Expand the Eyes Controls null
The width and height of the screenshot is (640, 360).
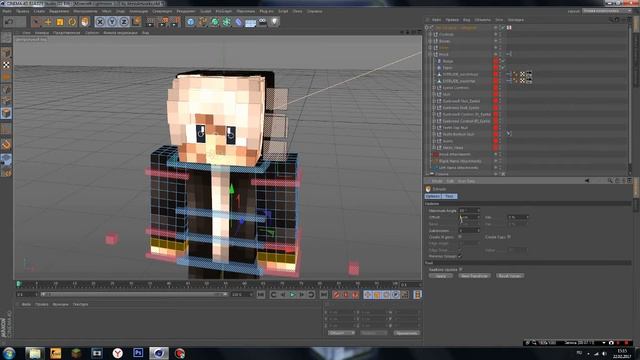click(434, 88)
